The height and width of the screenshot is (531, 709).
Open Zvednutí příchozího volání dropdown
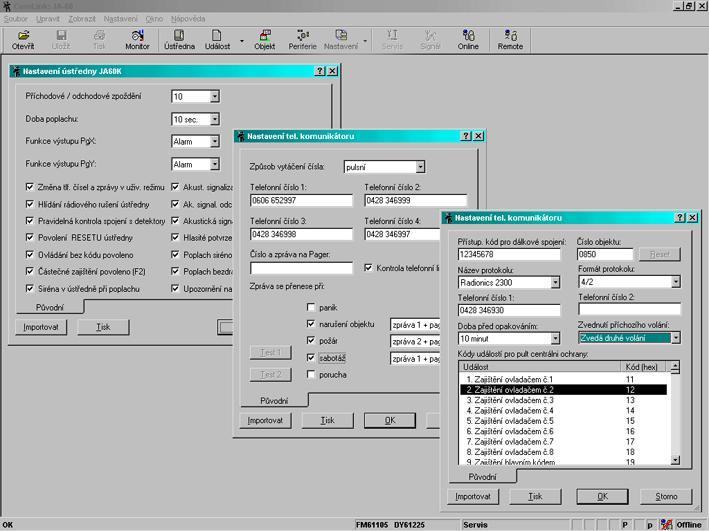(x=676, y=338)
